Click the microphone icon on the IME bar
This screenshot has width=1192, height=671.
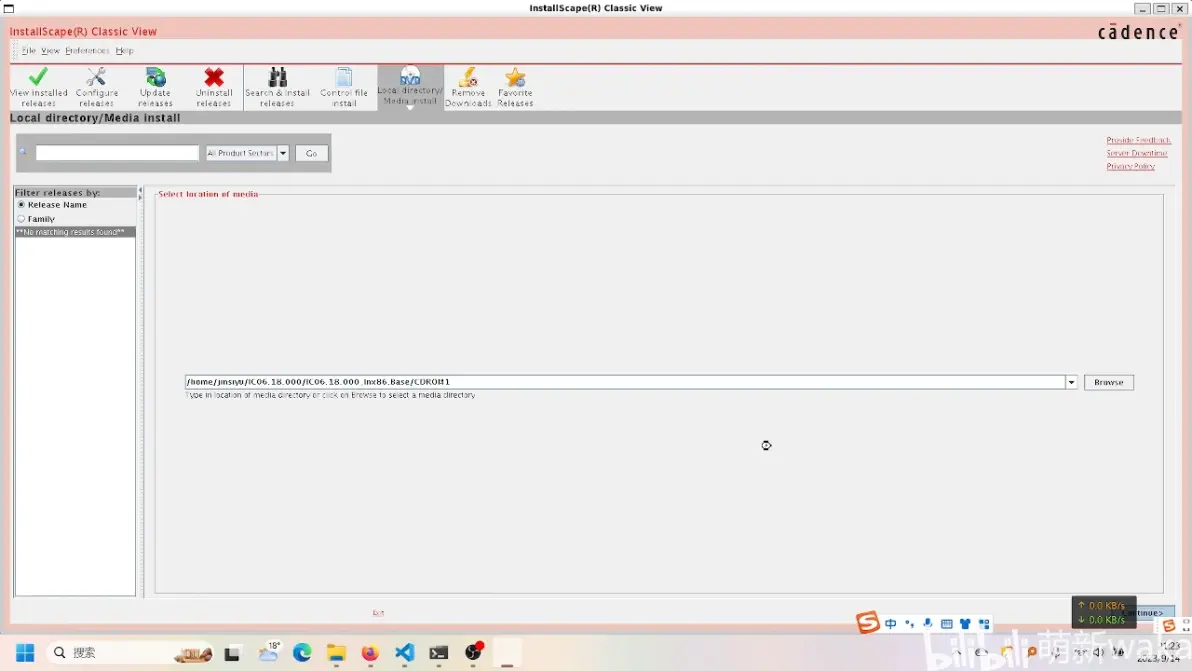coord(927,624)
